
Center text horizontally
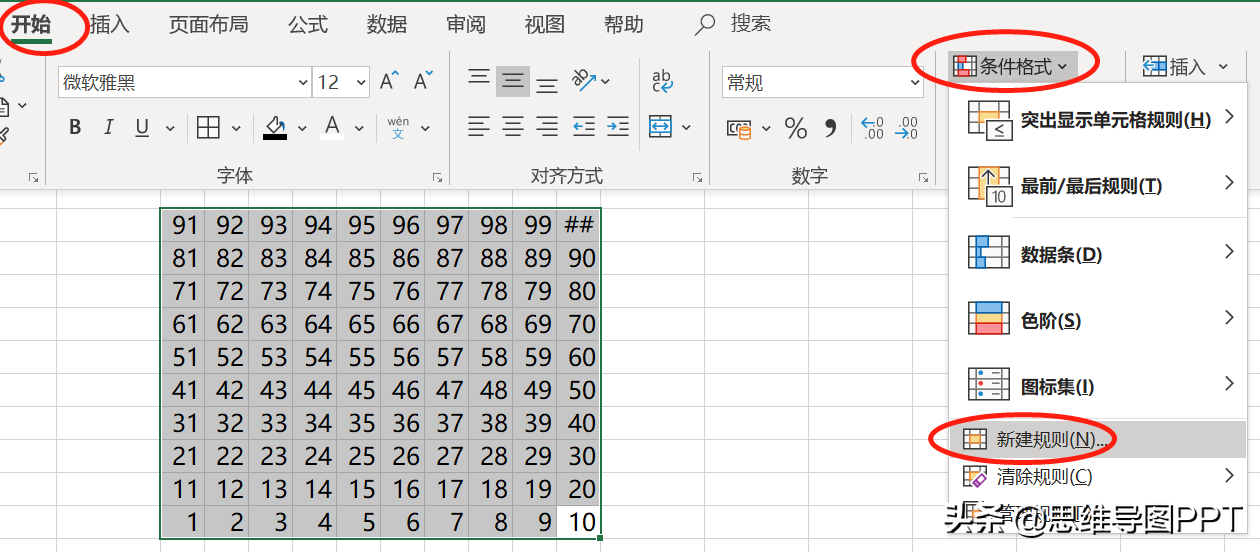[513, 127]
